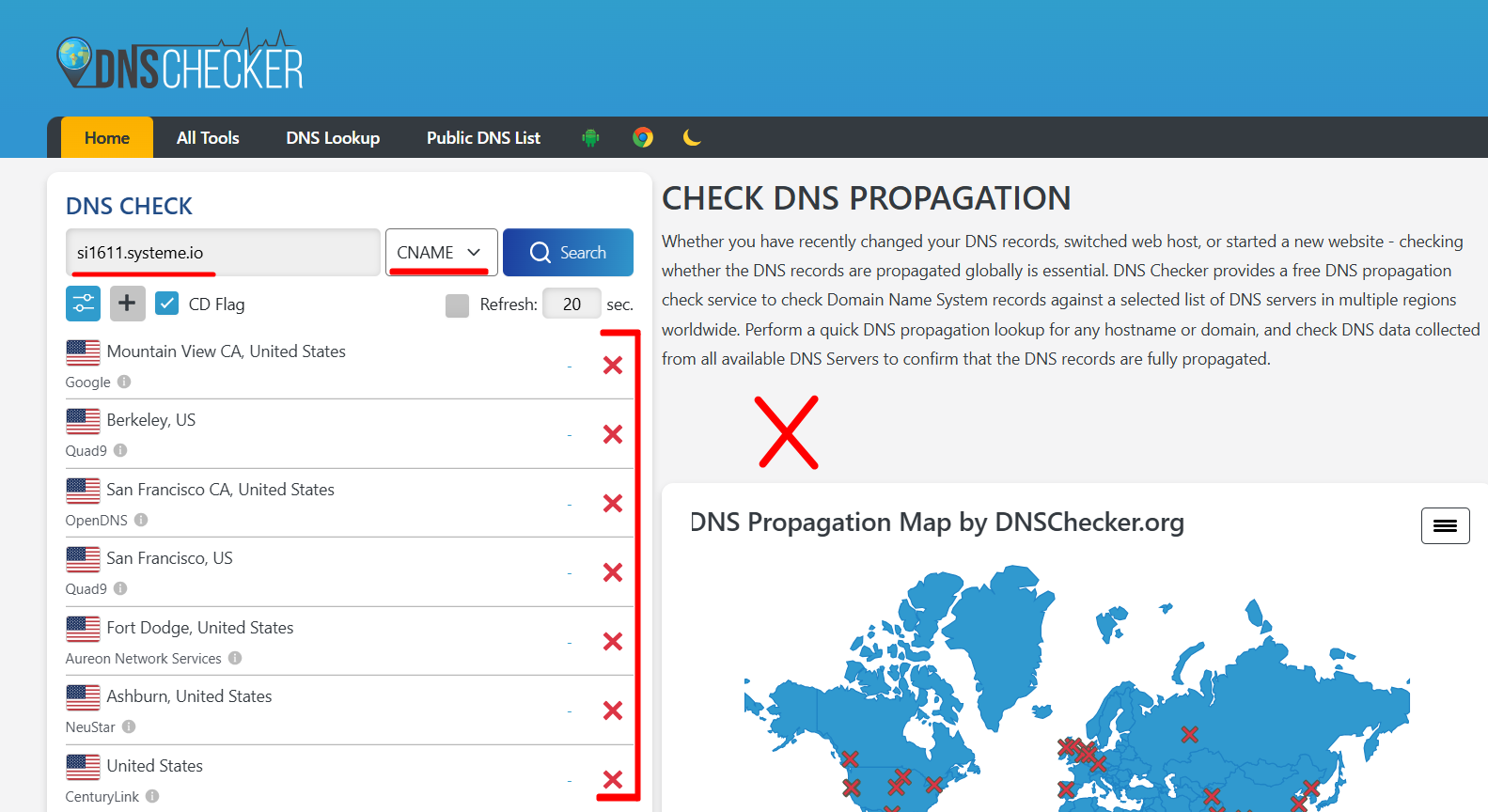1488x812 pixels.
Task: Open the DNS Lookup menu item
Action: tap(333, 137)
